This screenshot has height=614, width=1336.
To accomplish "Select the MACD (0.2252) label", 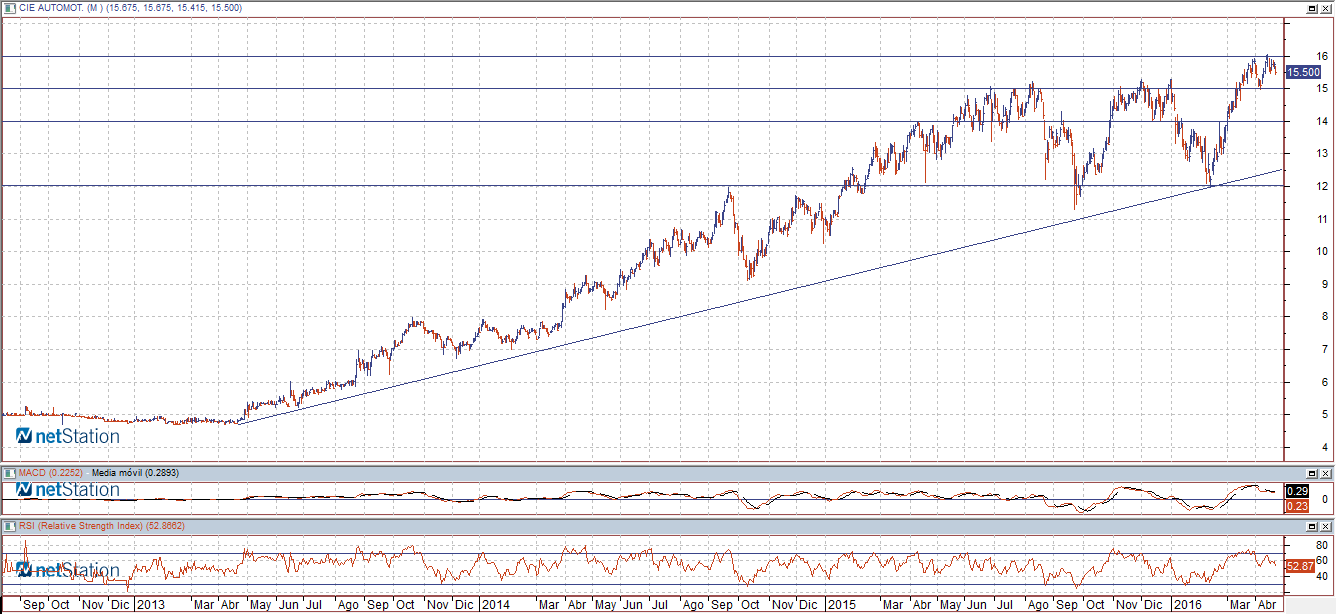I will coord(51,473).
